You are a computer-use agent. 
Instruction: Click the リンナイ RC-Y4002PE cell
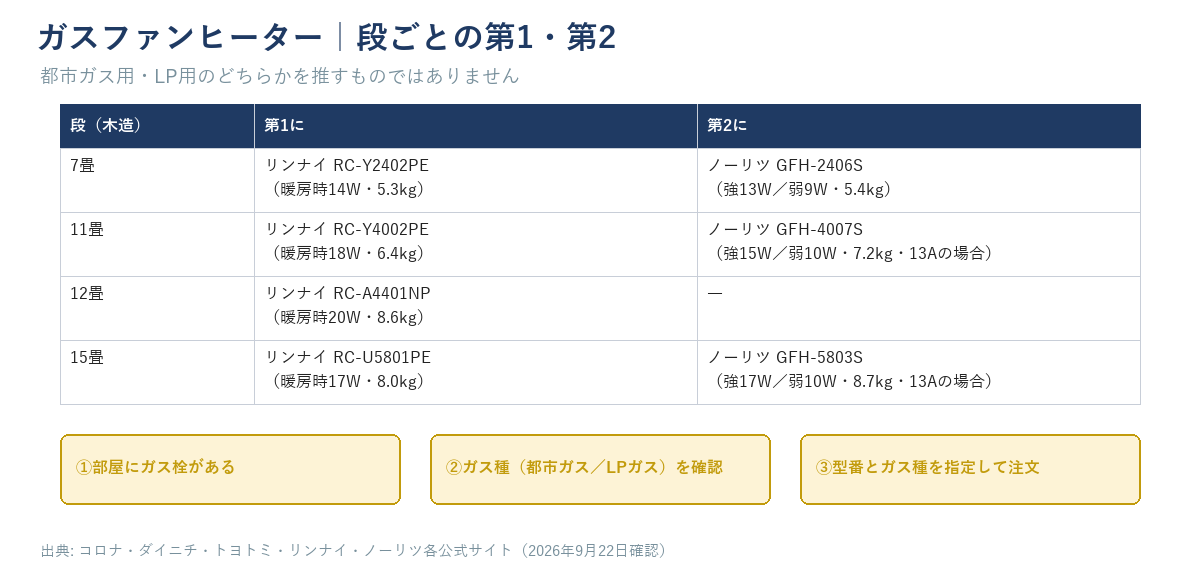[x=476, y=244]
